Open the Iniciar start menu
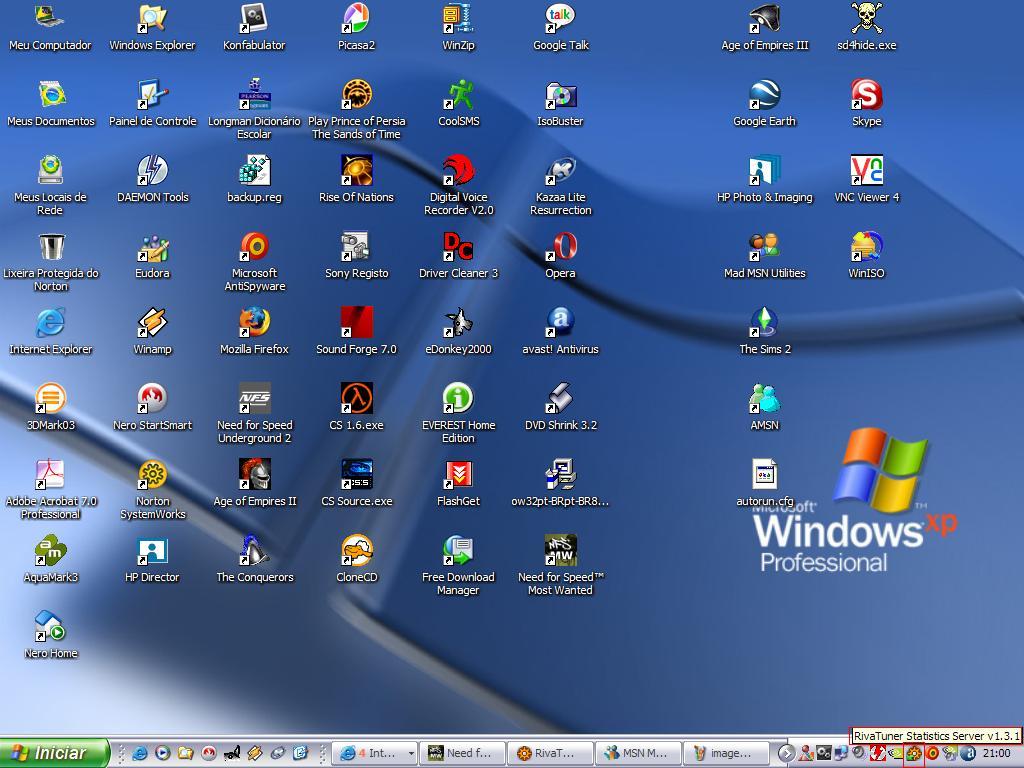The height and width of the screenshot is (768, 1024). coord(54,753)
